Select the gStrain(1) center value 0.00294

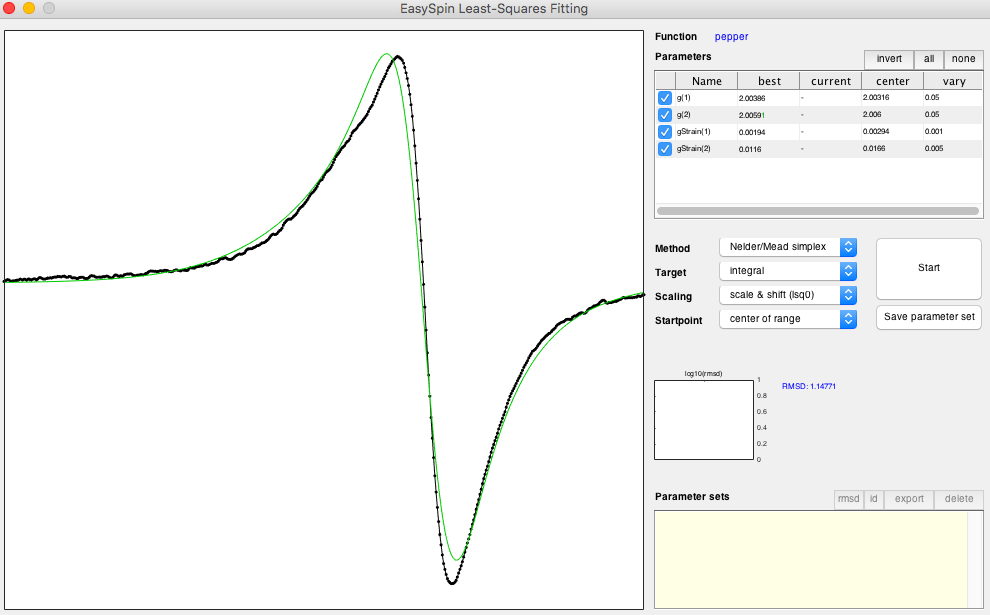(876, 131)
